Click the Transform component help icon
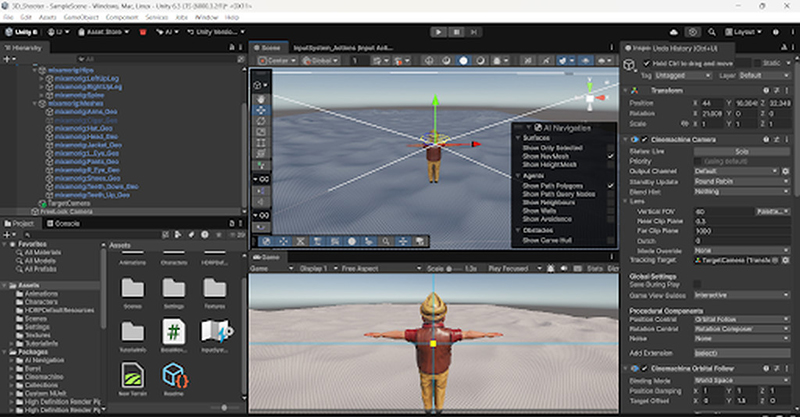800x417 pixels. tap(766, 90)
